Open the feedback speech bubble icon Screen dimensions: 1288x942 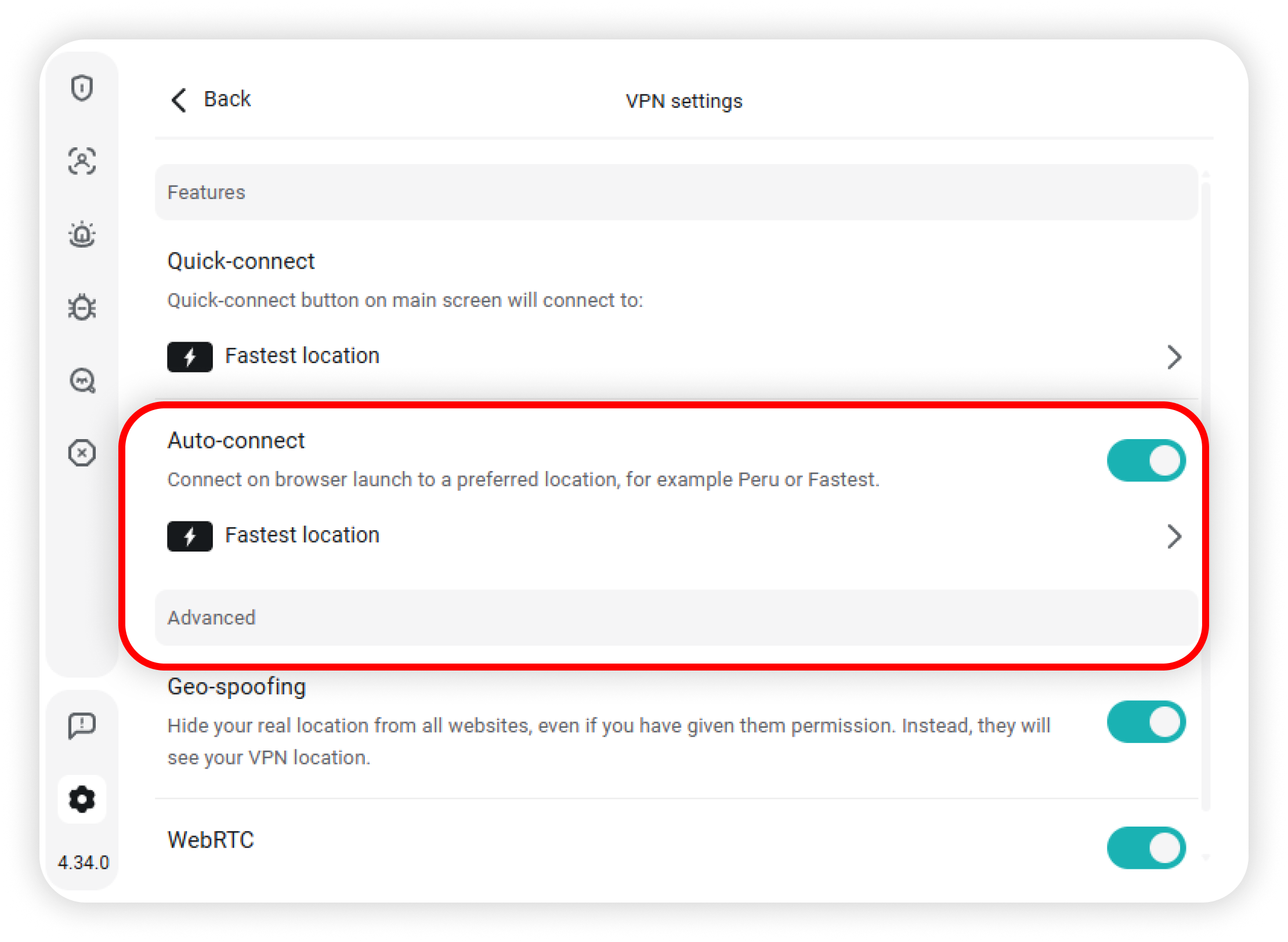click(82, 725)
